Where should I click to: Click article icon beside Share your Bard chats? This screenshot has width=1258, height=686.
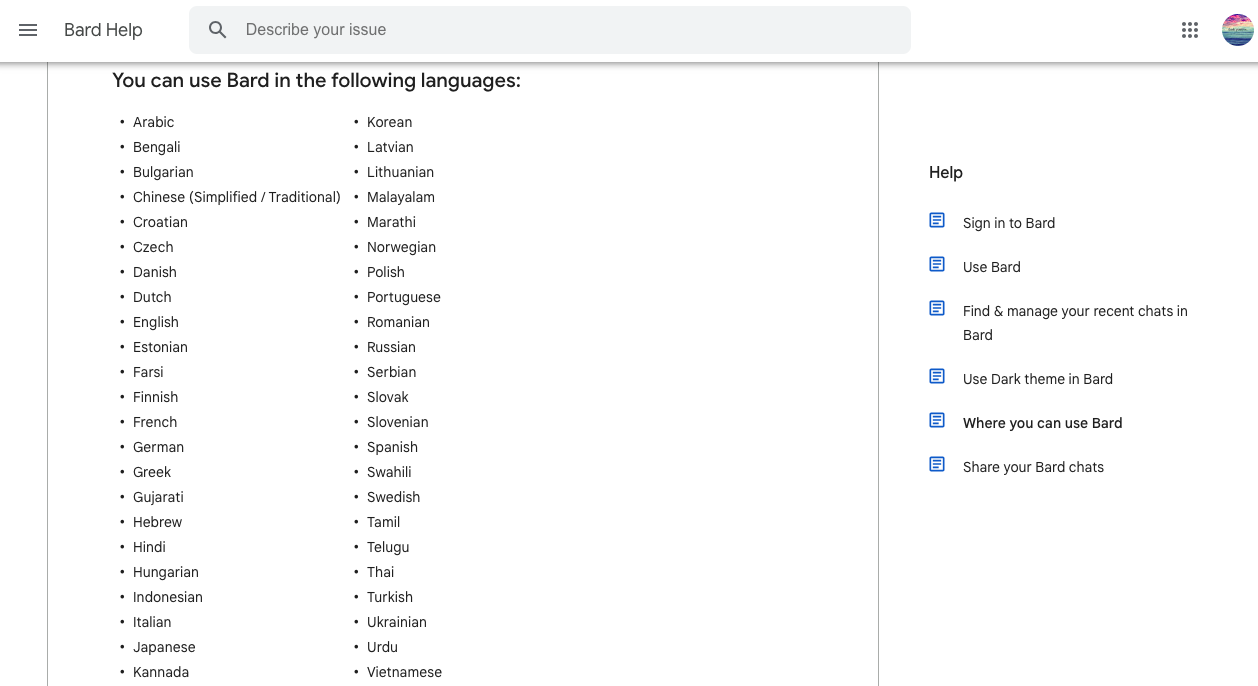(x=937, y=464)
